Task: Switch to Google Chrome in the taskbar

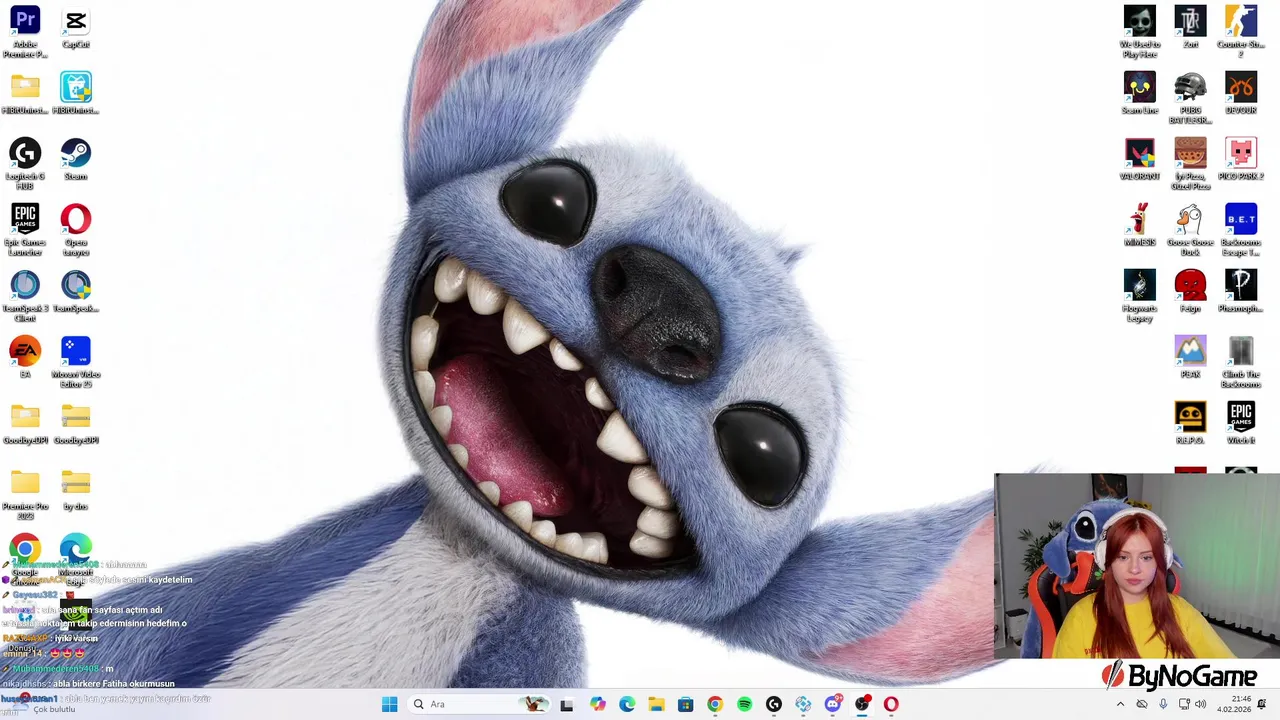Action: click(715, 704)
